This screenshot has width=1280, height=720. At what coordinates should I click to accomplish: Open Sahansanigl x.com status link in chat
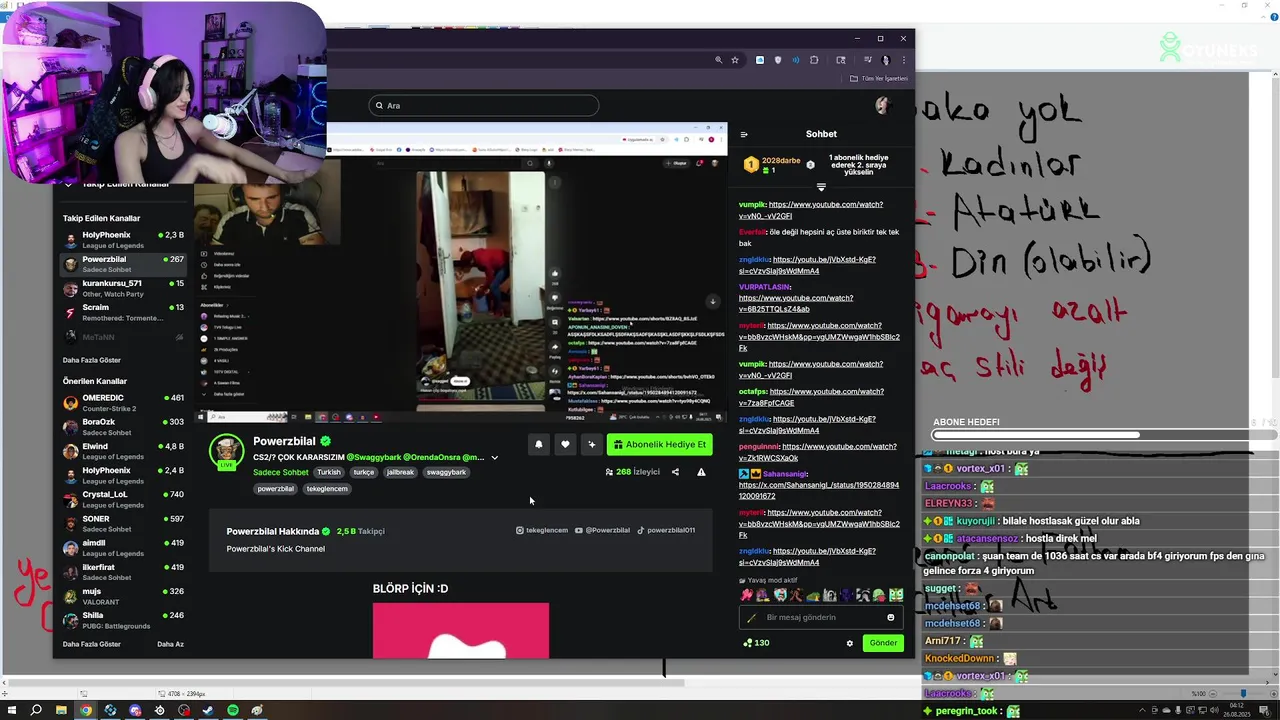[x=819, y=490]
